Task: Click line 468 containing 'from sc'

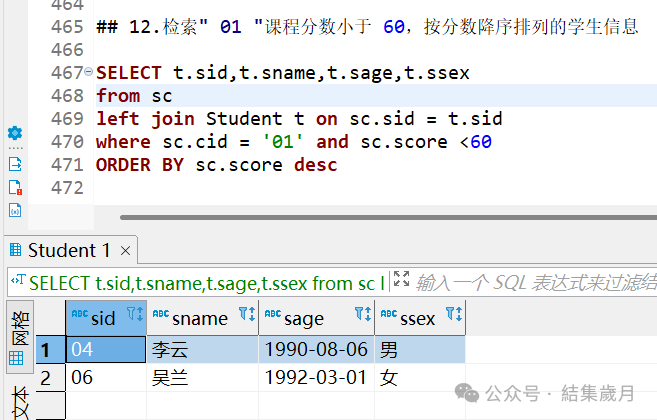Action: coord(376,96)
